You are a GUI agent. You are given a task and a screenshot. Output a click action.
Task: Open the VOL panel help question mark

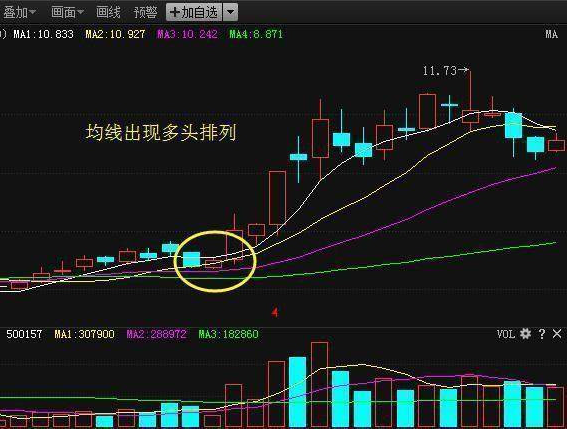pyautogui.click(x=542, y=333)
